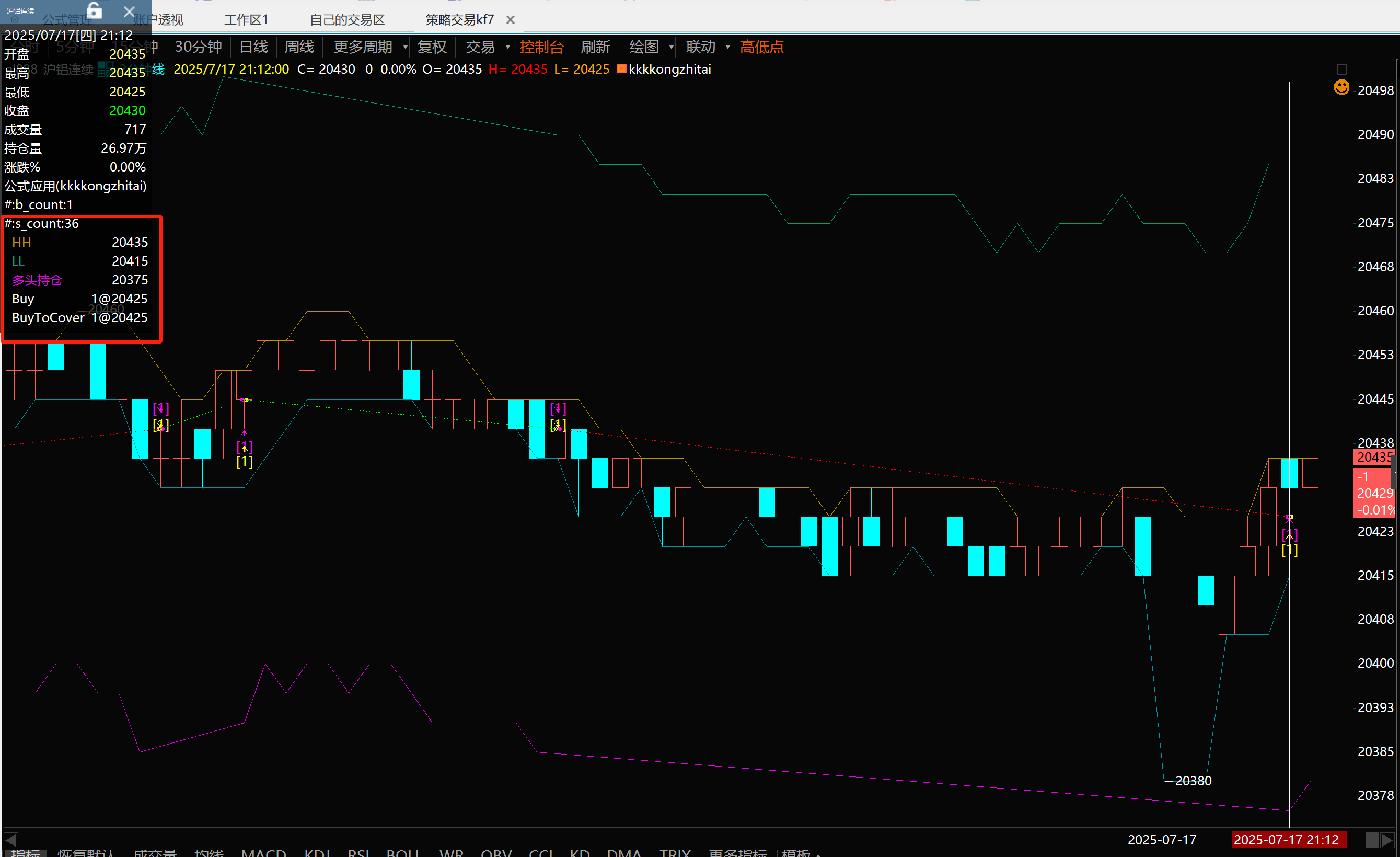Click the small square icon above the smiley
Image resolution: width=1400 pixels, height=857 pixels.
tap(1342, 70)
